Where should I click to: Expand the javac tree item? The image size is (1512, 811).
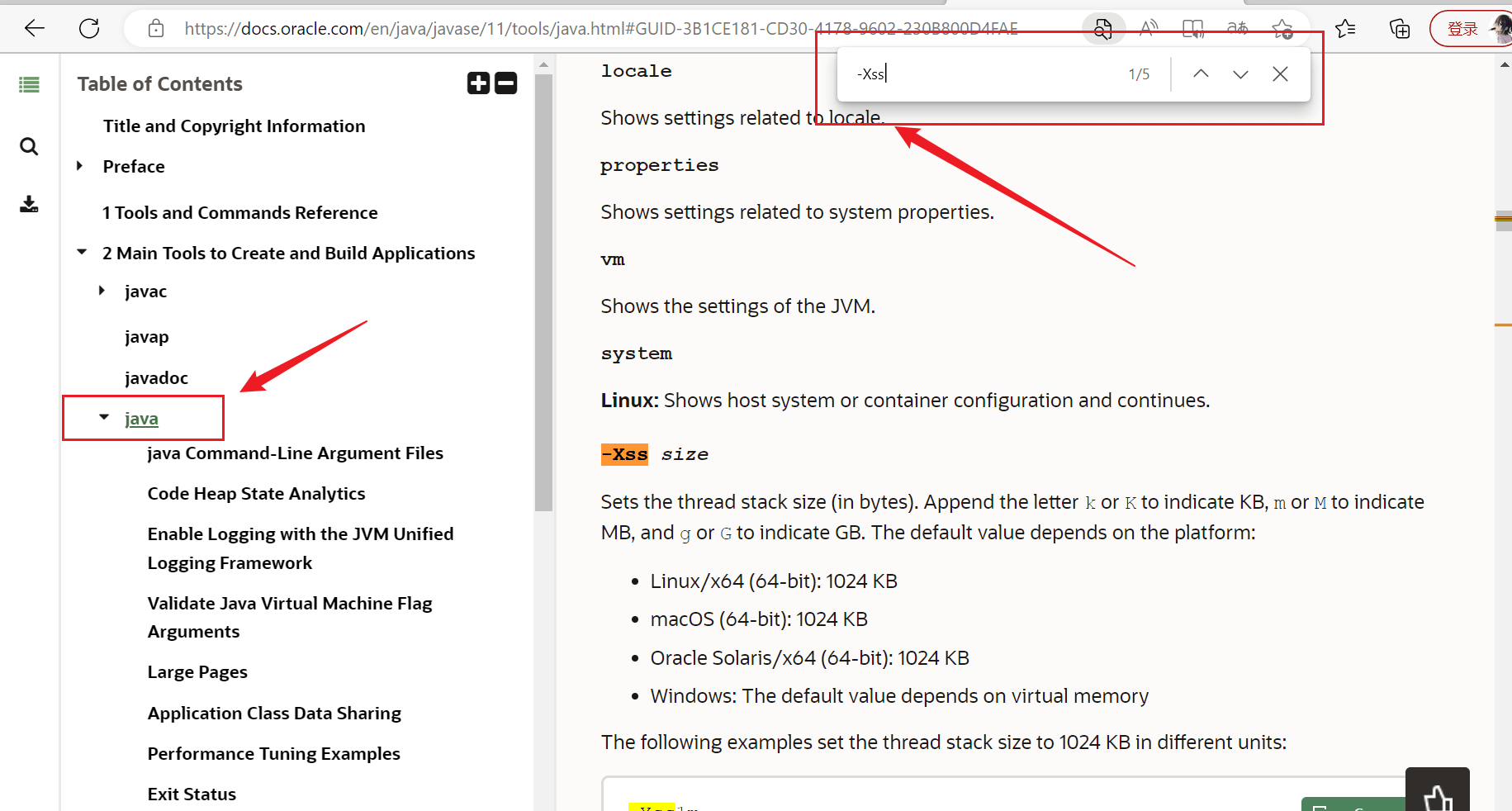(102, 291)
